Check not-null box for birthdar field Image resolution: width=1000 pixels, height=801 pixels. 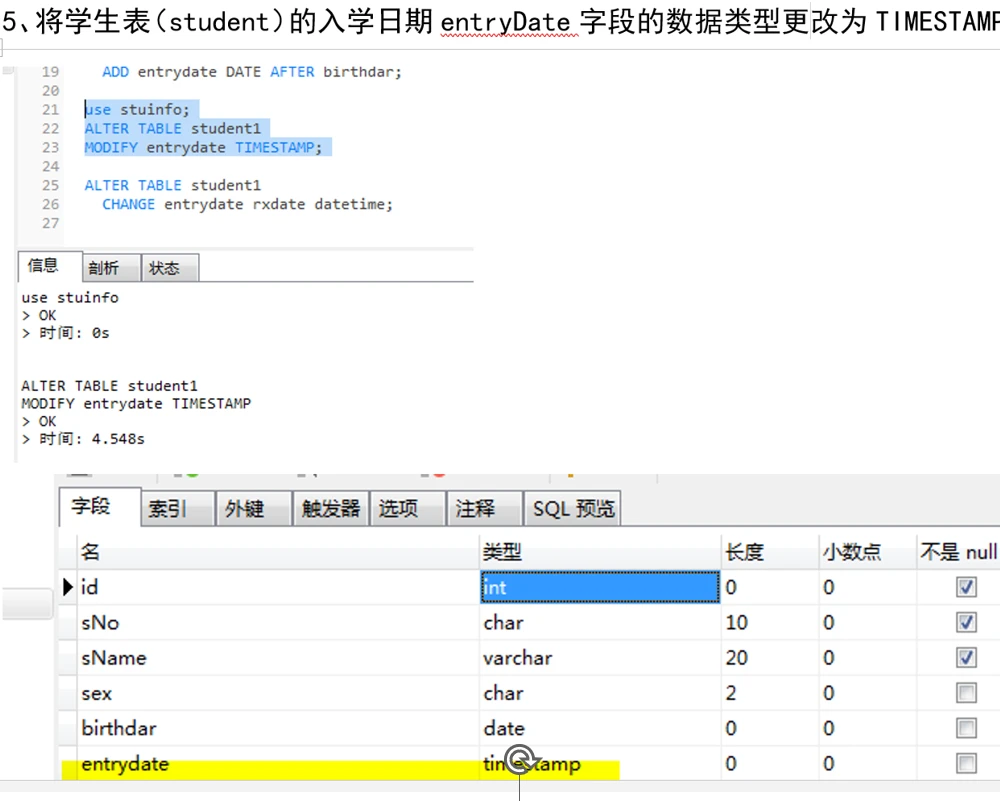(x=966, y=728)
